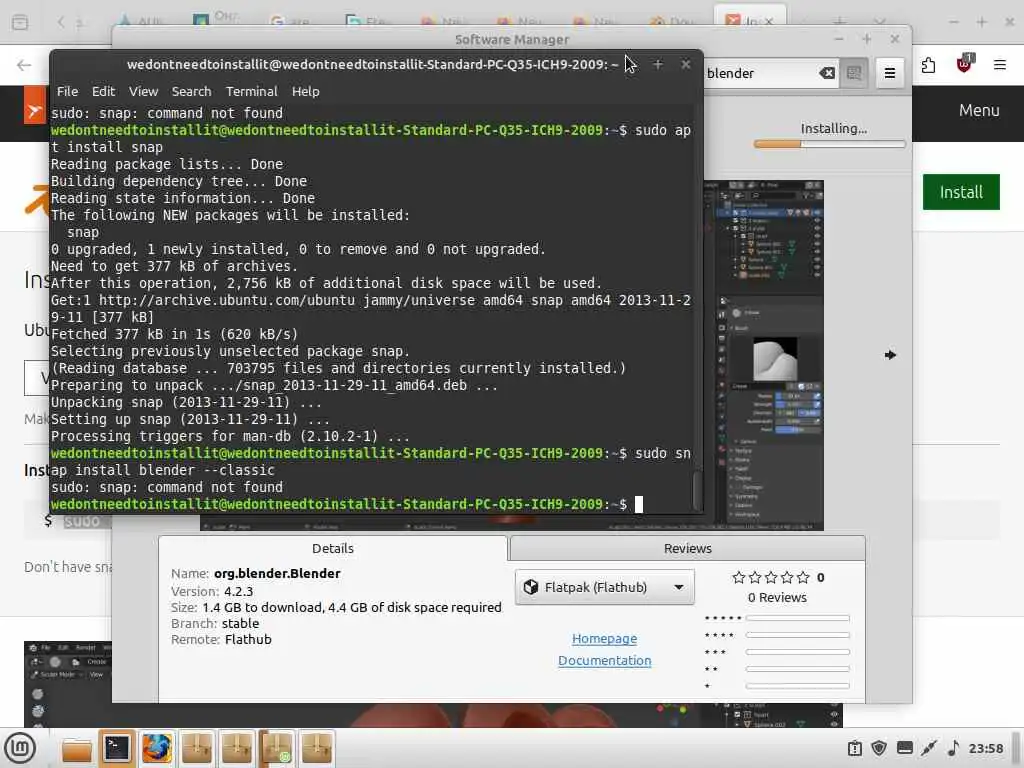Viewport: 1024px width, 768px height.
Task: Switch to the Reviews tab in Software Manager
Action: tap(687, 549)
